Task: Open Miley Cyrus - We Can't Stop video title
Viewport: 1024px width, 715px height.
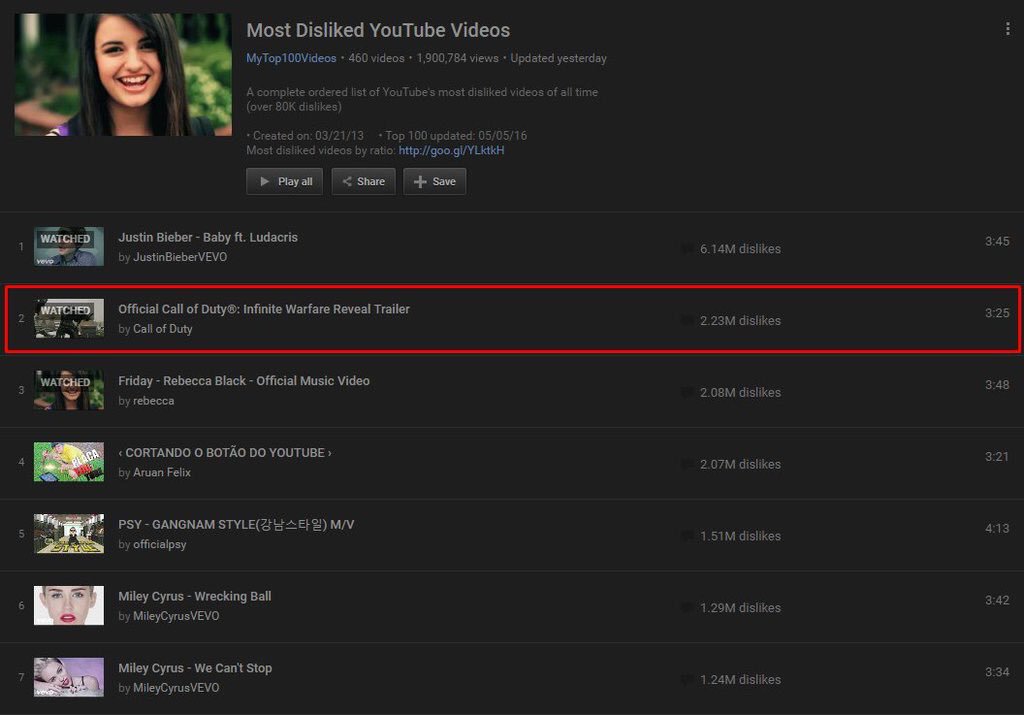Action: 195,668
